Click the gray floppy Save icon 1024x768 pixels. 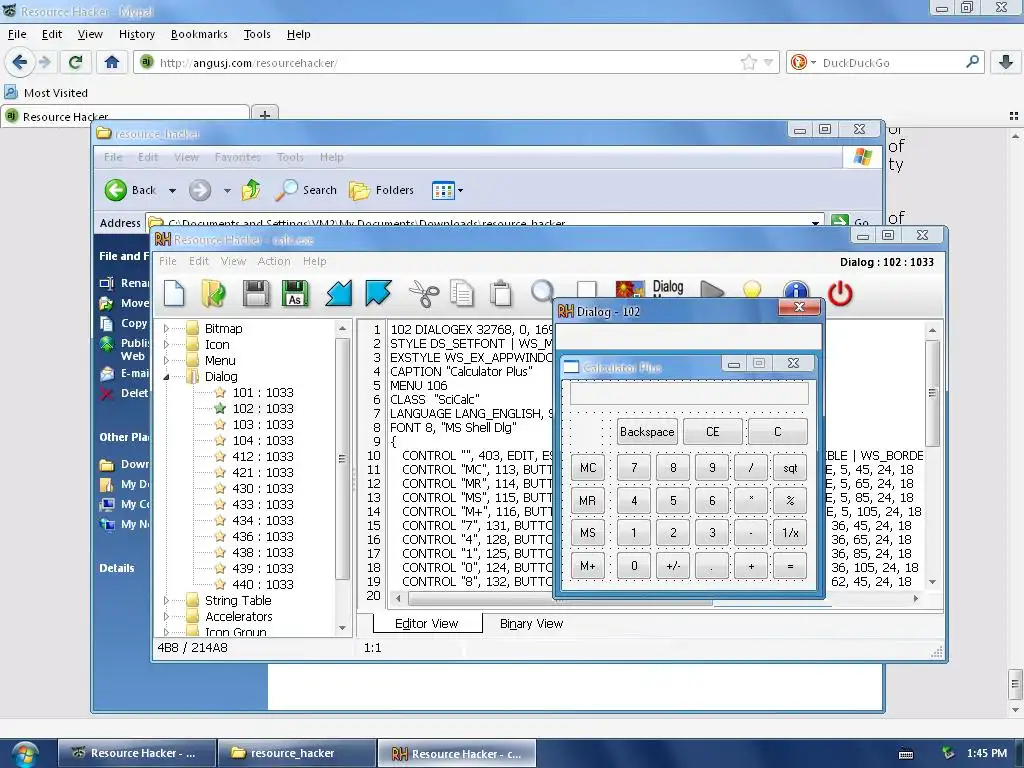click(x=255, y=293)
